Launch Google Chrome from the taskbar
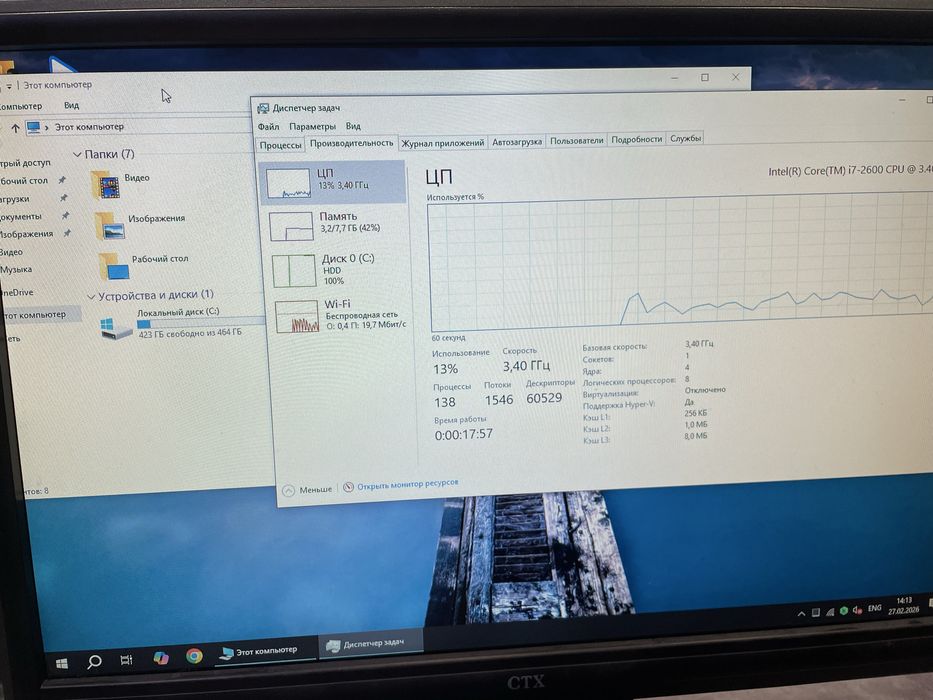The image size is (933, 700). [x=194, y=655]
